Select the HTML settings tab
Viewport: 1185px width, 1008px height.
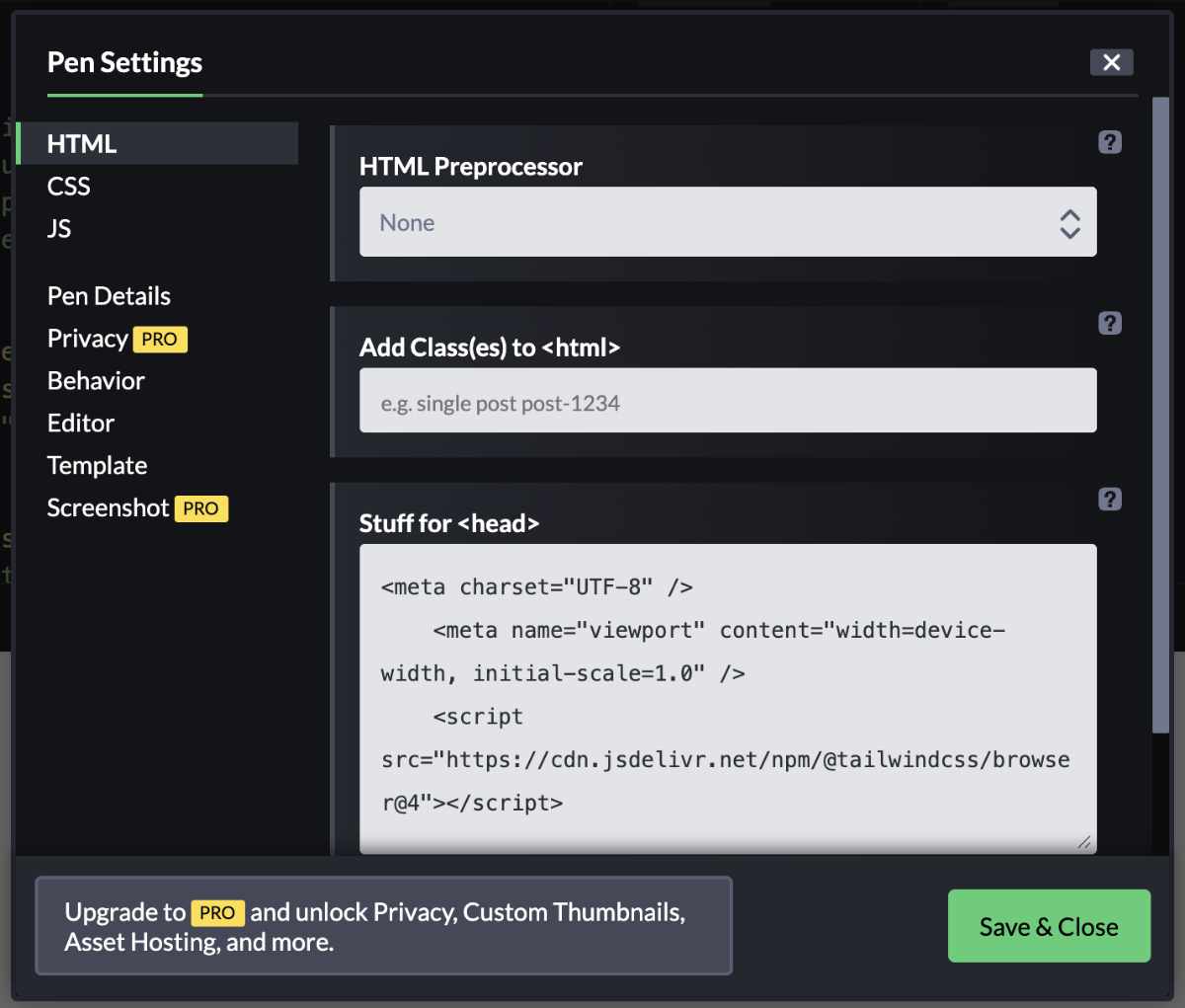158,143
